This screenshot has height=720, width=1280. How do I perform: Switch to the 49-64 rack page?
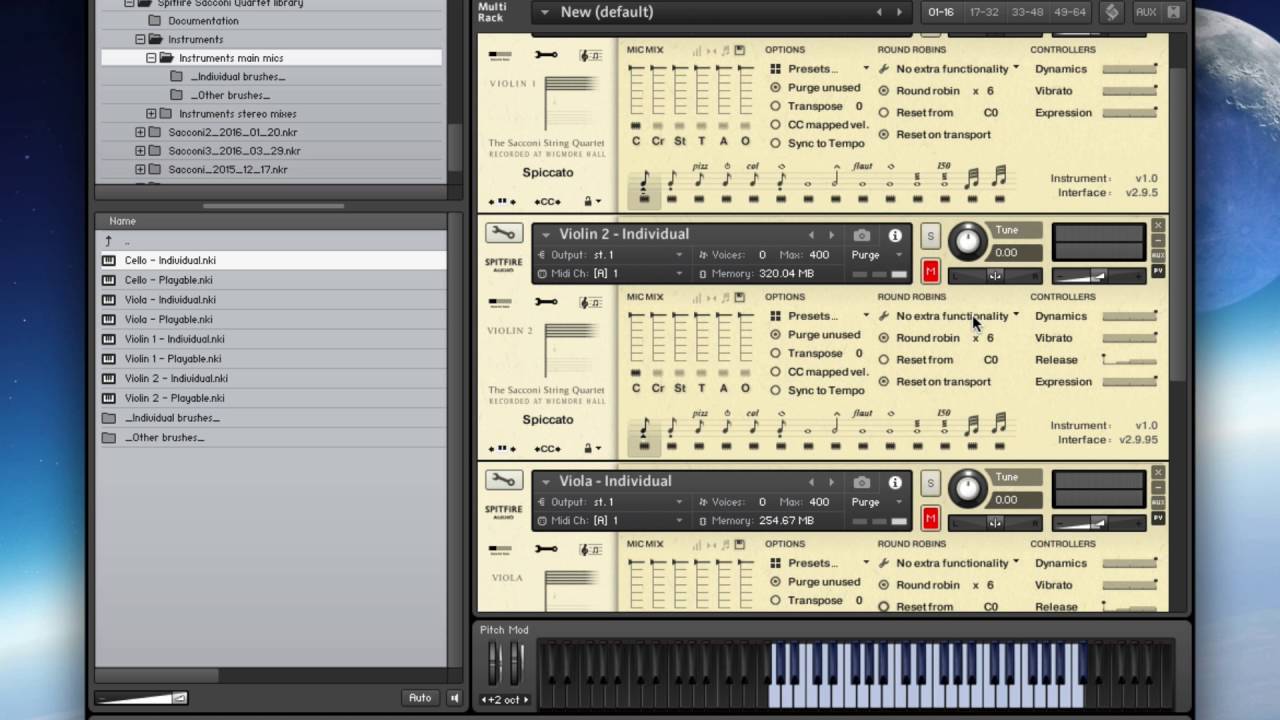click(1069, 12)
